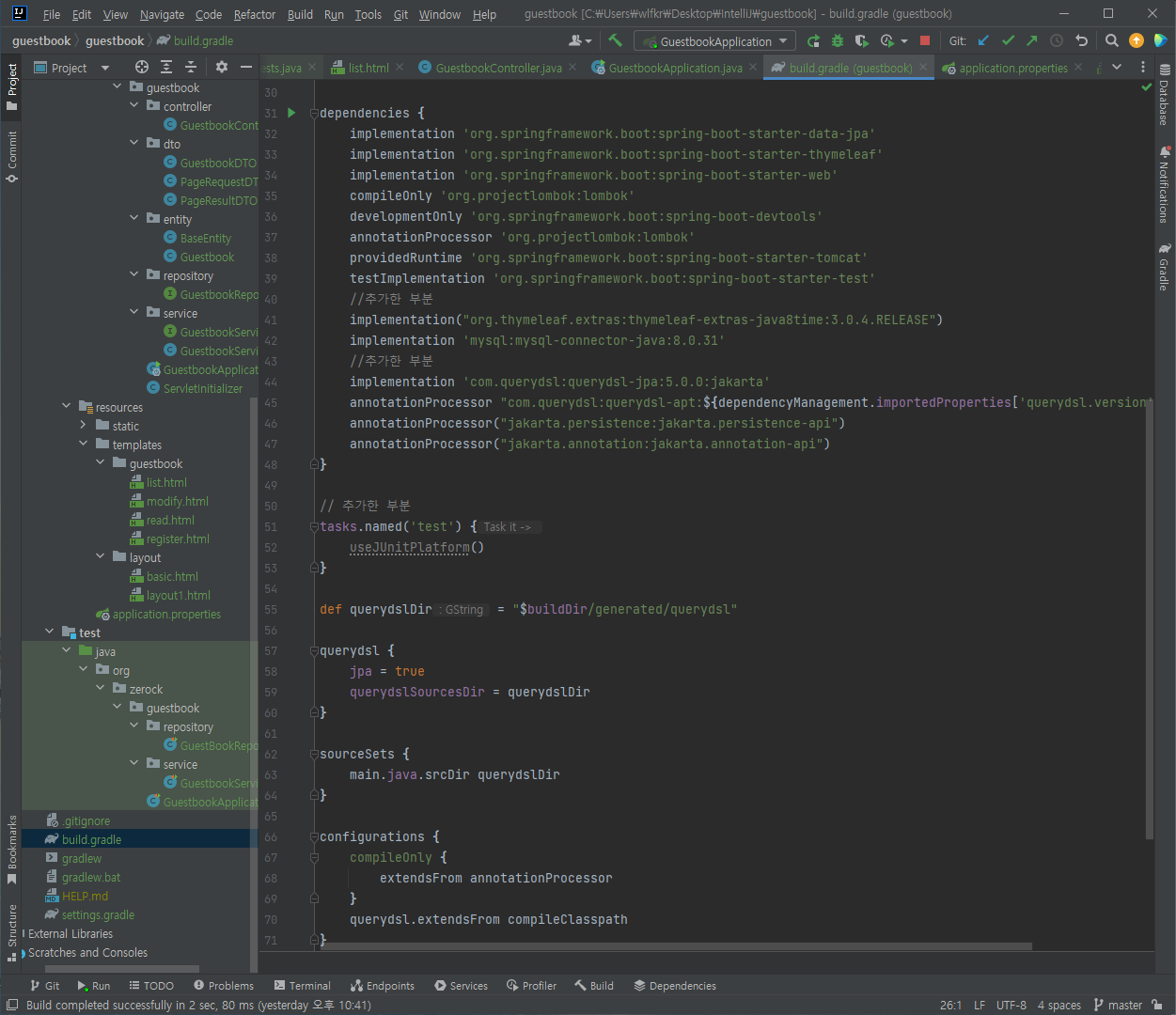The width and height of the screenshot is (1176, 1015).
Task: Select register.html in the project tree
Action: click(x=178, y=539)
